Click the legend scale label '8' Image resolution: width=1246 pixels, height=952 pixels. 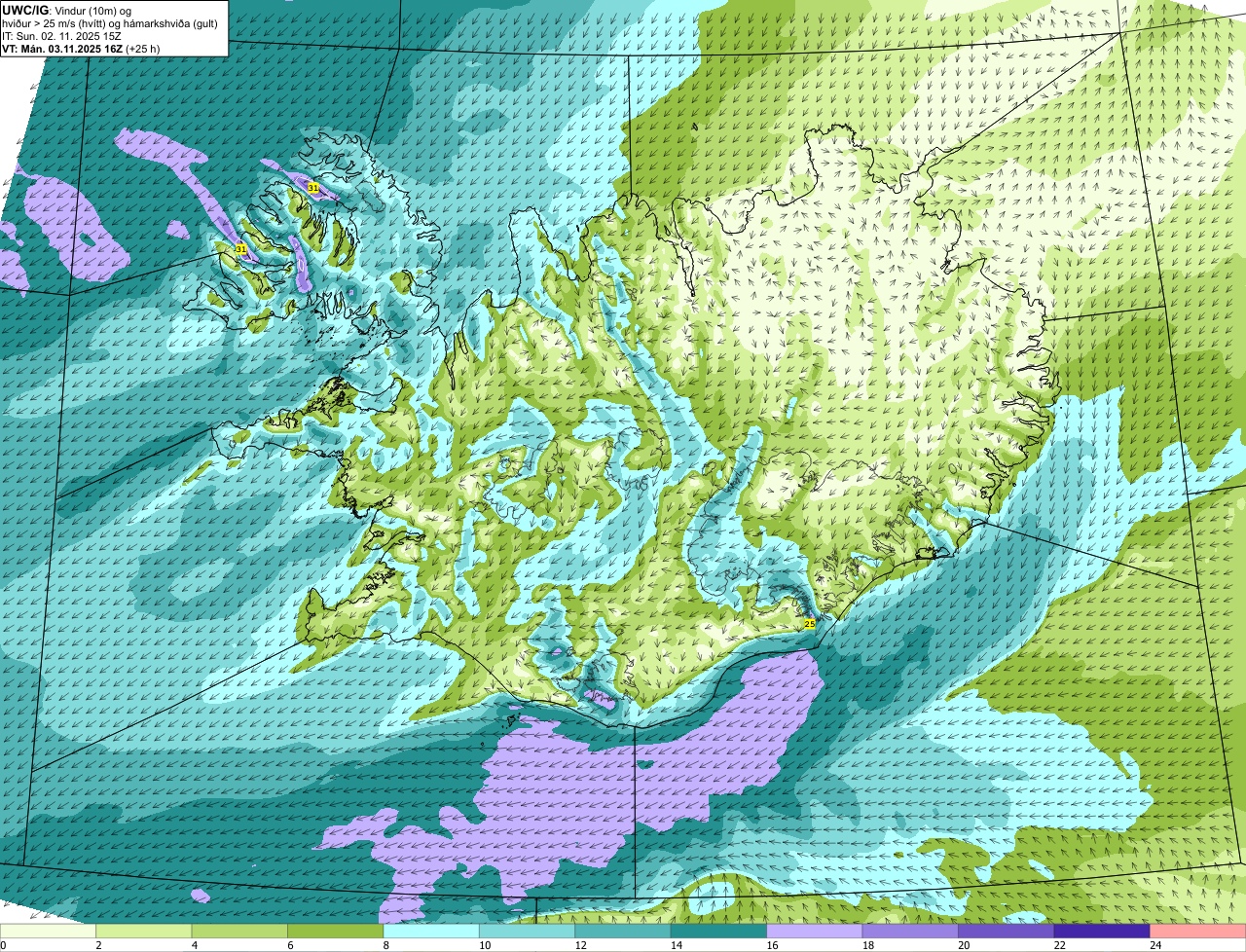(385, 945)
